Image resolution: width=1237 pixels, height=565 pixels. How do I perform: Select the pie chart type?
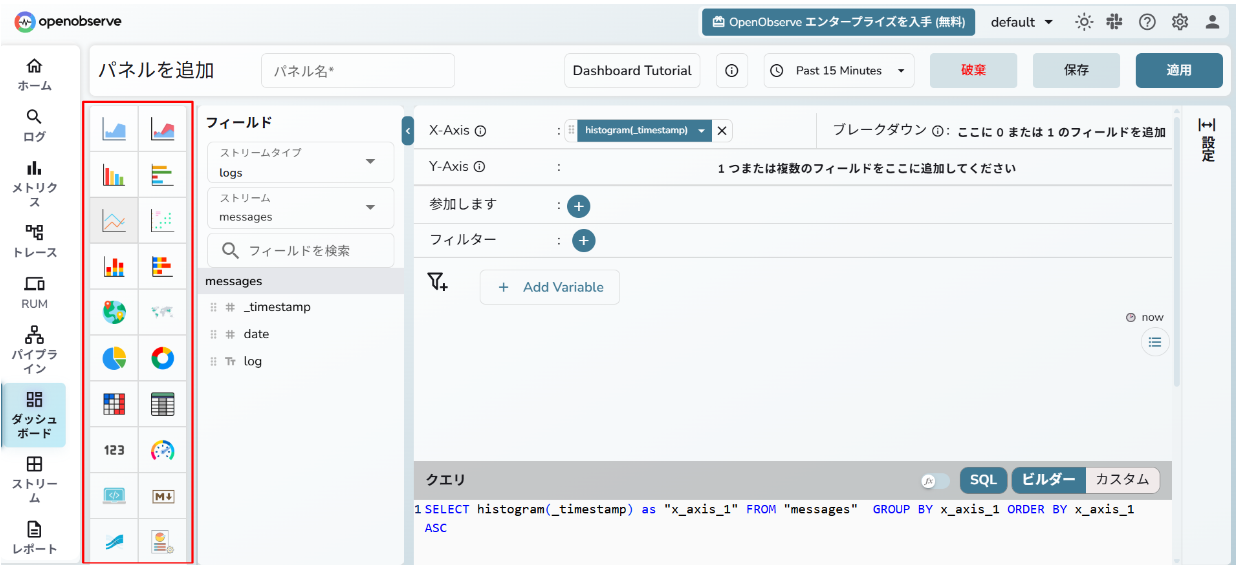[114, 358]
